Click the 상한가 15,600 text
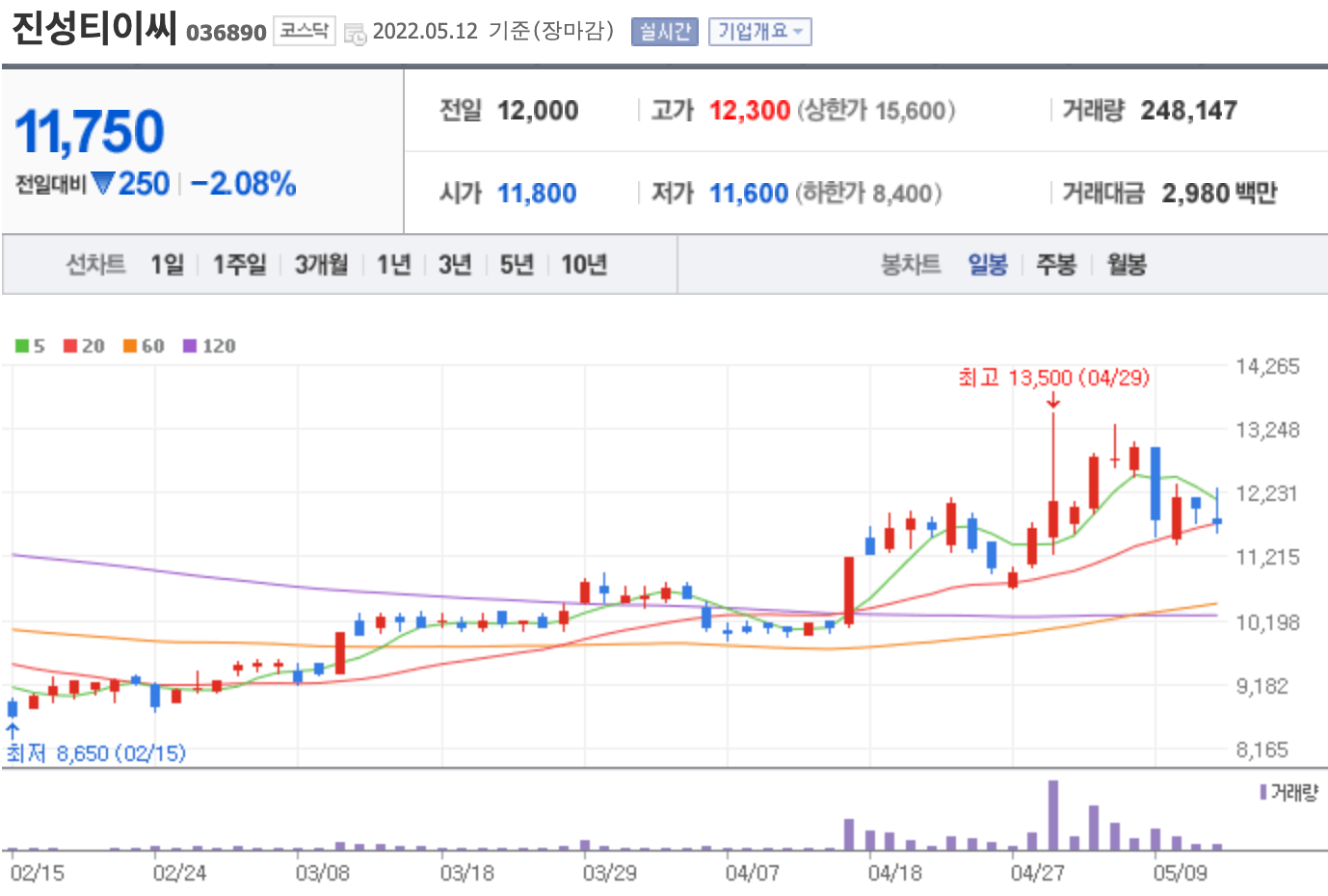 876,111
